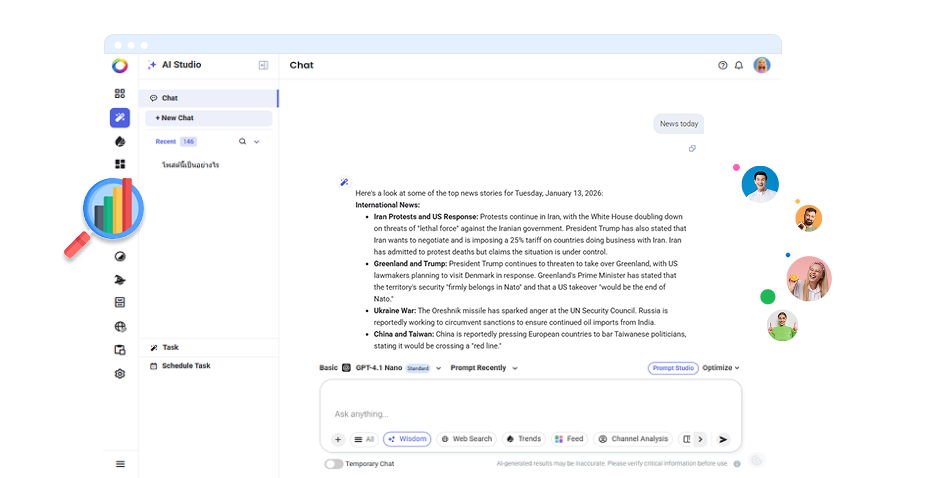The width and height of the screenshot is (942, 478).
Task: Open the help question mark icon
Action: point(723,65)
